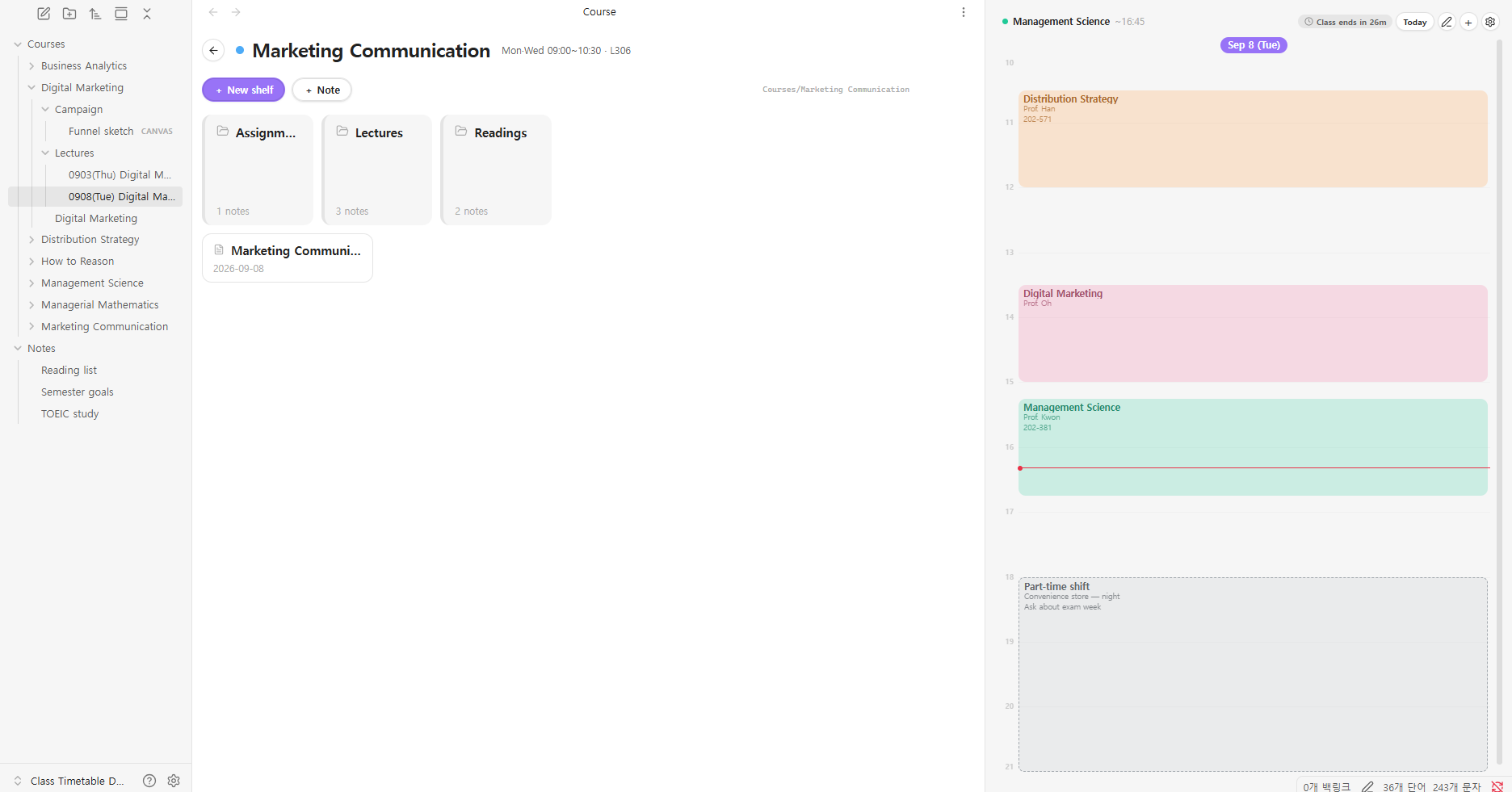Click the 'Mon·Wed 09:00~10:30 · L306' schedule text
The height and width of the screenshot is (792, 1512).
coord(566,51)
